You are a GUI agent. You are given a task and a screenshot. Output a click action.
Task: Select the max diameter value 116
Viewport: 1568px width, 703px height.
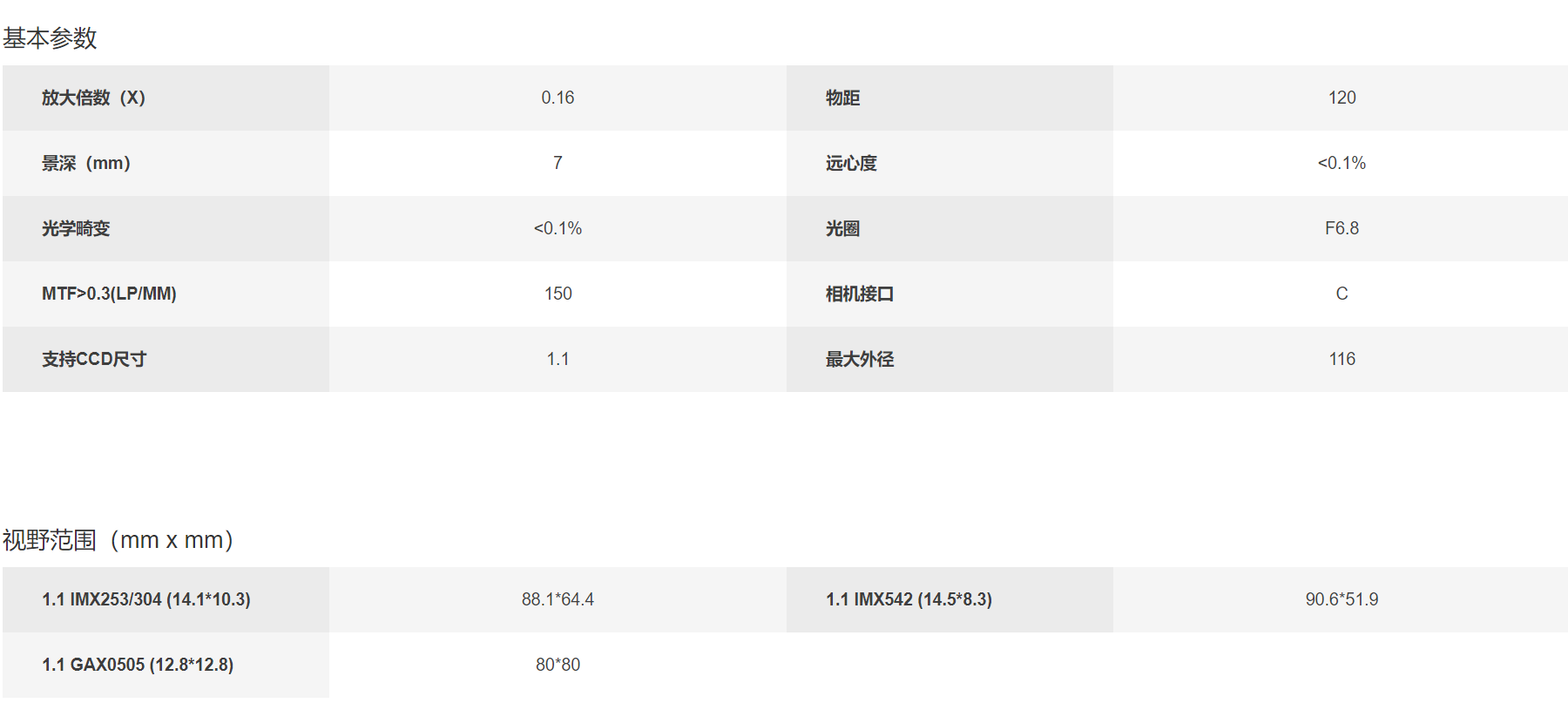1342,359
